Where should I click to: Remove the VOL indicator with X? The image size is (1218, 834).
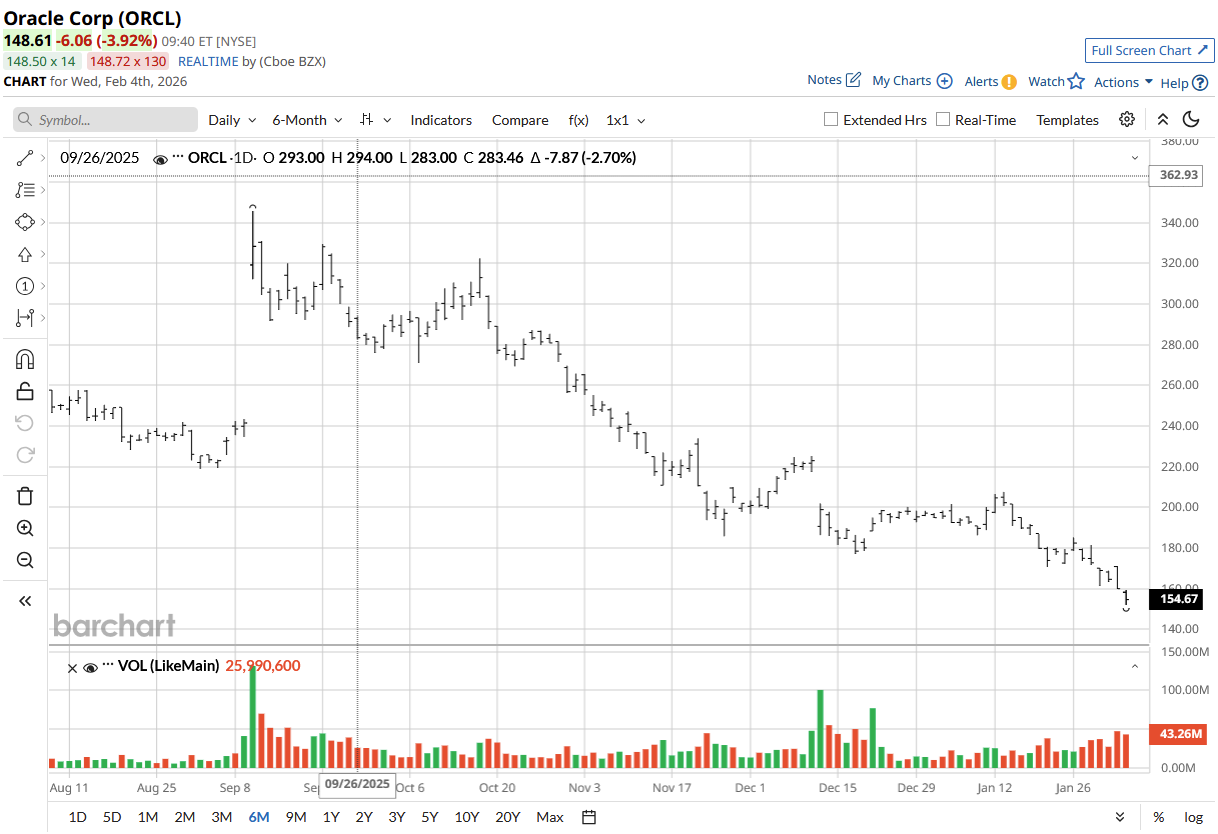(72, 667)
